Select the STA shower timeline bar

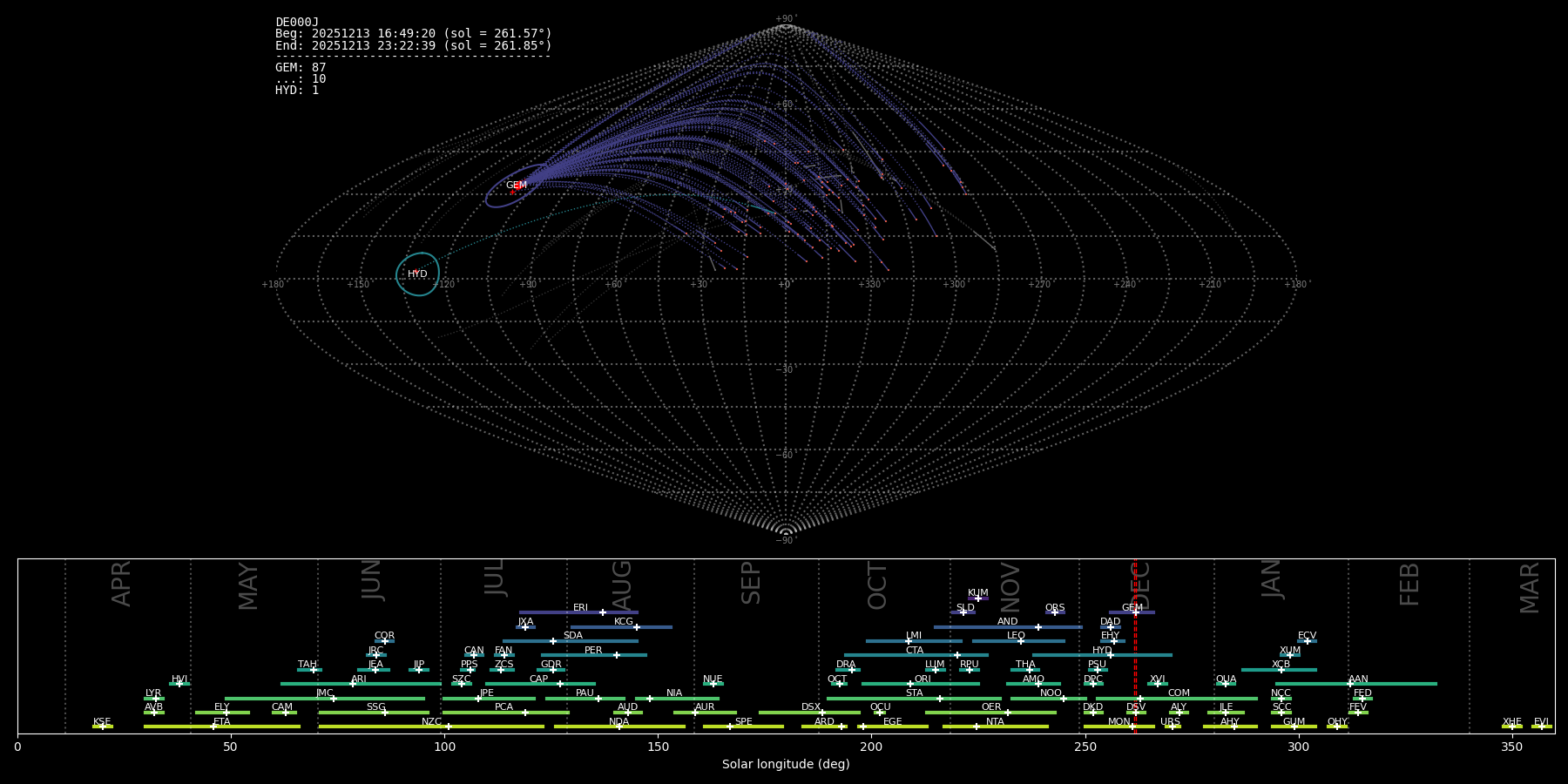[x=914, y=699]
